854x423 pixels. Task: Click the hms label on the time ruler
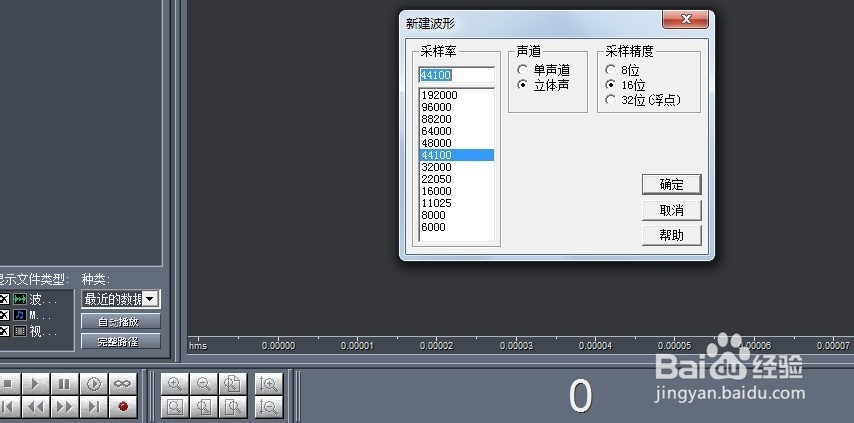[198, 346]
